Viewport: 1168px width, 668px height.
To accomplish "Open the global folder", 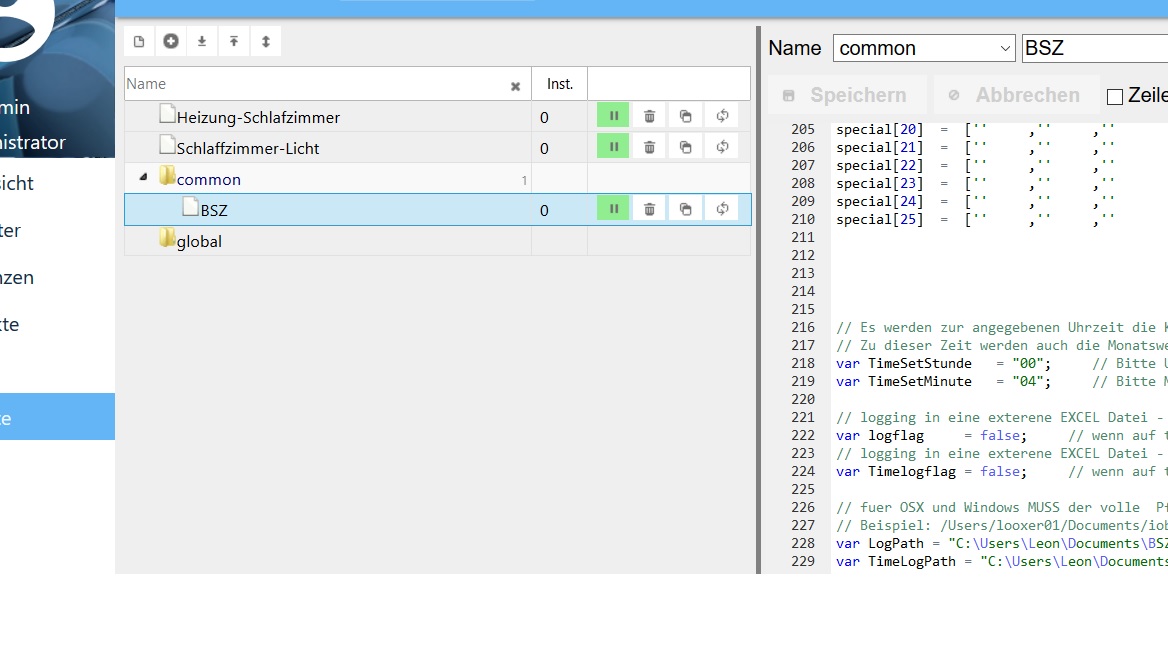I will click(x=199, y=241).
